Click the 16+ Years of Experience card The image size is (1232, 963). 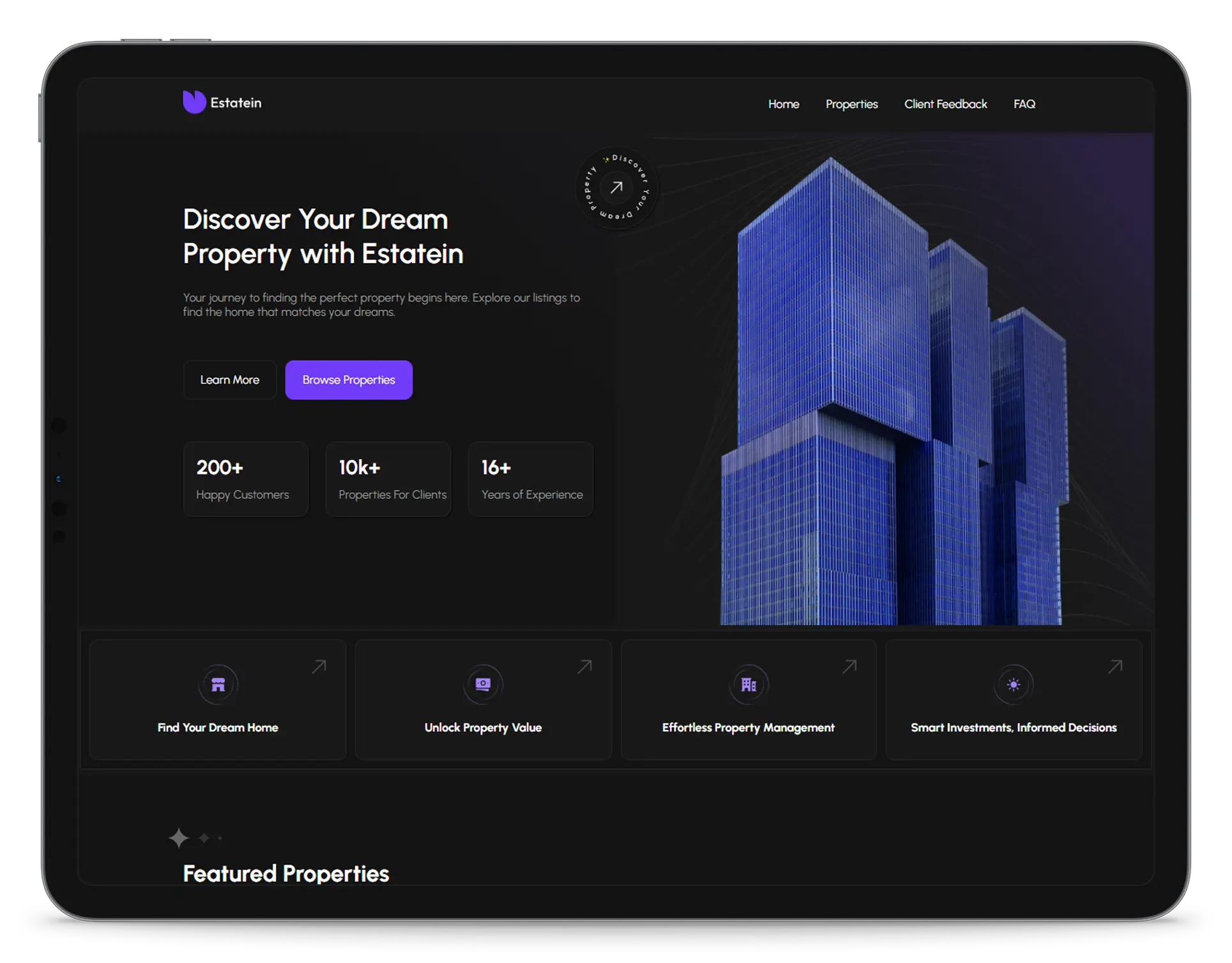coord(531,479)
